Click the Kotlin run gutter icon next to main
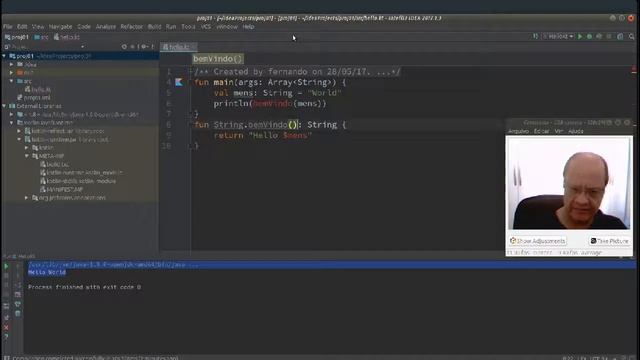Screen dimensions: 640x360 coord(179,82)
